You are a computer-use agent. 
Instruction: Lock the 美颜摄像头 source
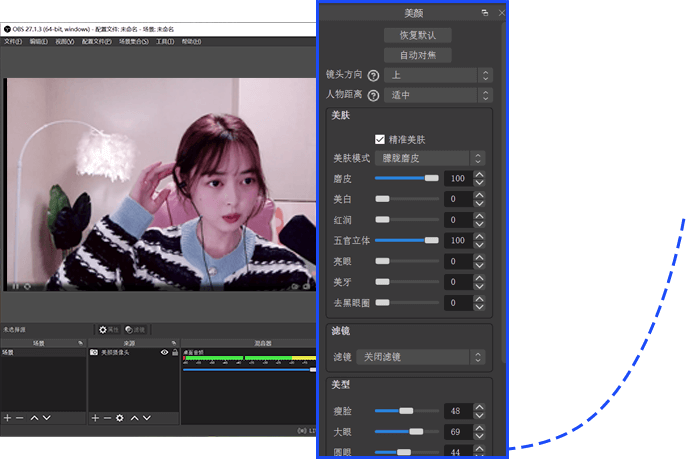[x=176, y=353]
